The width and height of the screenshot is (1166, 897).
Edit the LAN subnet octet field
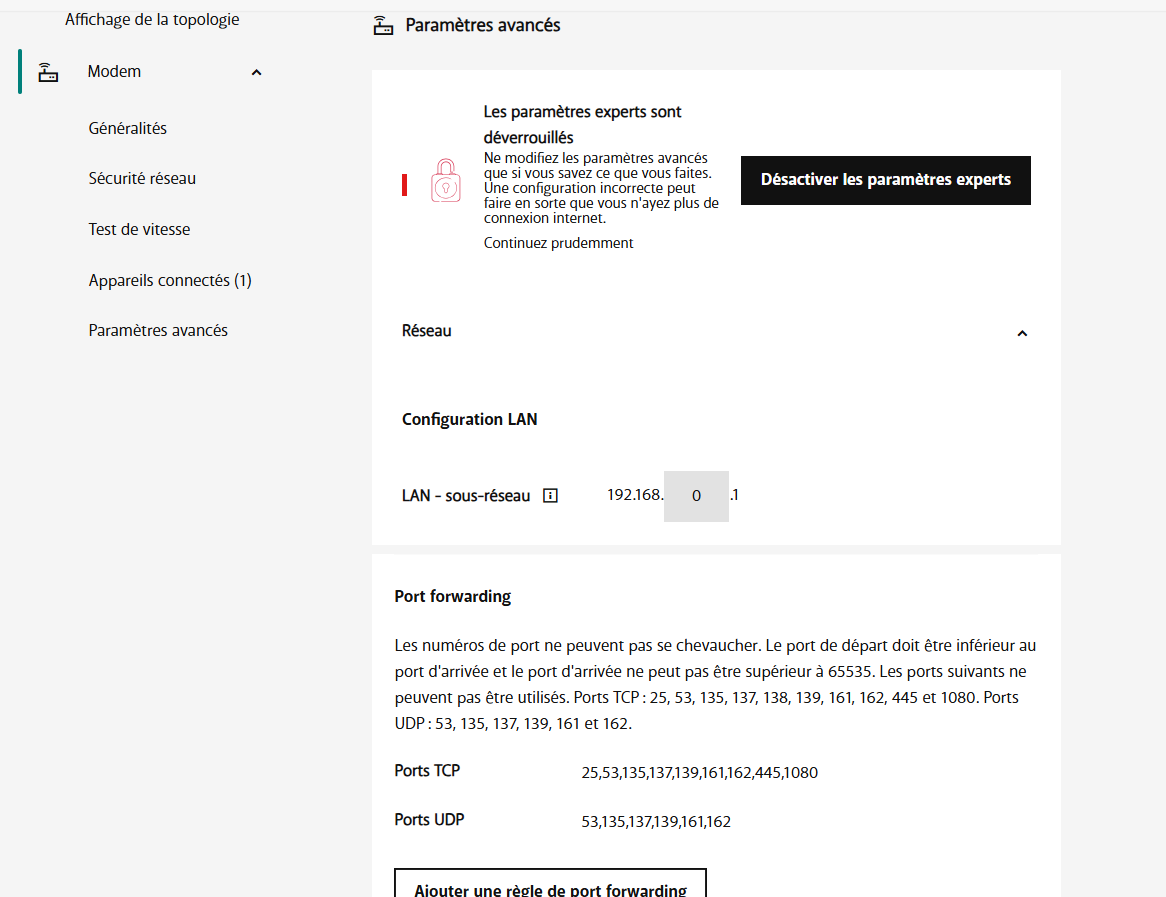(696, 496)
